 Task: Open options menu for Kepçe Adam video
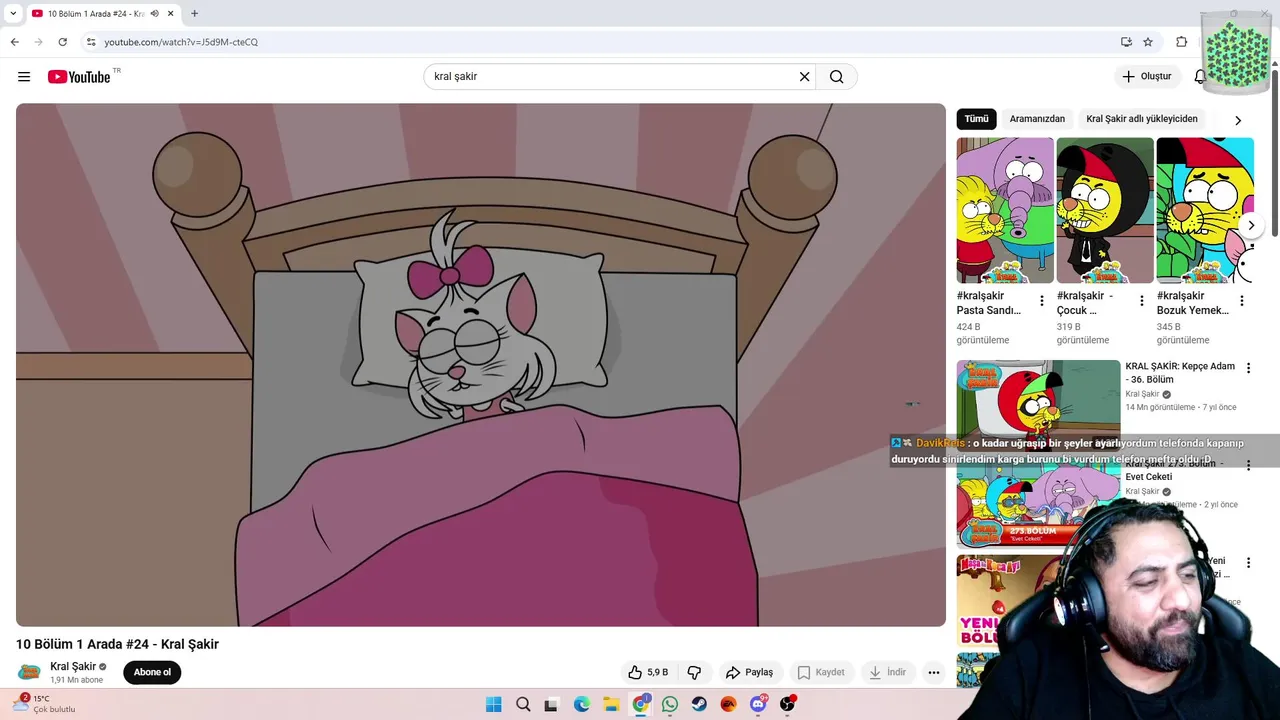tap(1248, 368)
